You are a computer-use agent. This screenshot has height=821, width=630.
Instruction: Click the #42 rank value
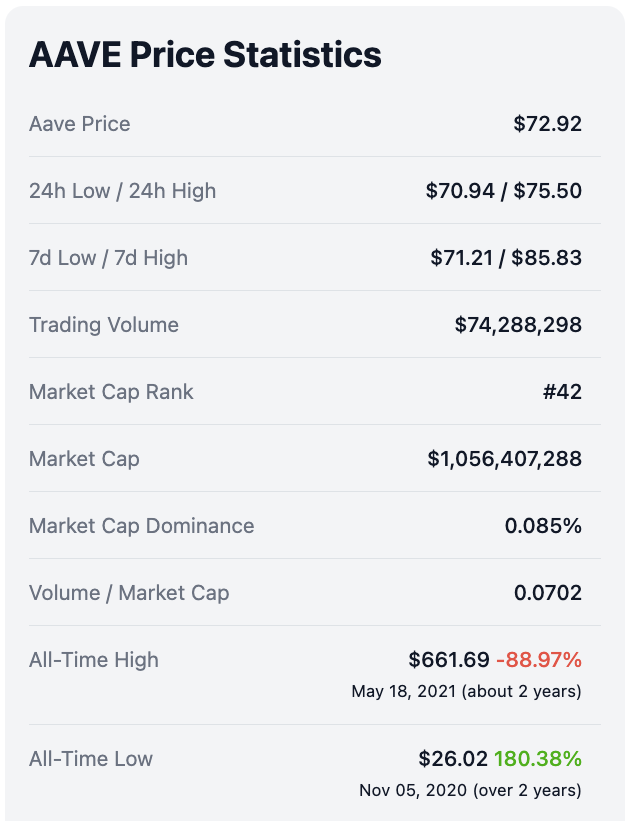tap(562, 392)
